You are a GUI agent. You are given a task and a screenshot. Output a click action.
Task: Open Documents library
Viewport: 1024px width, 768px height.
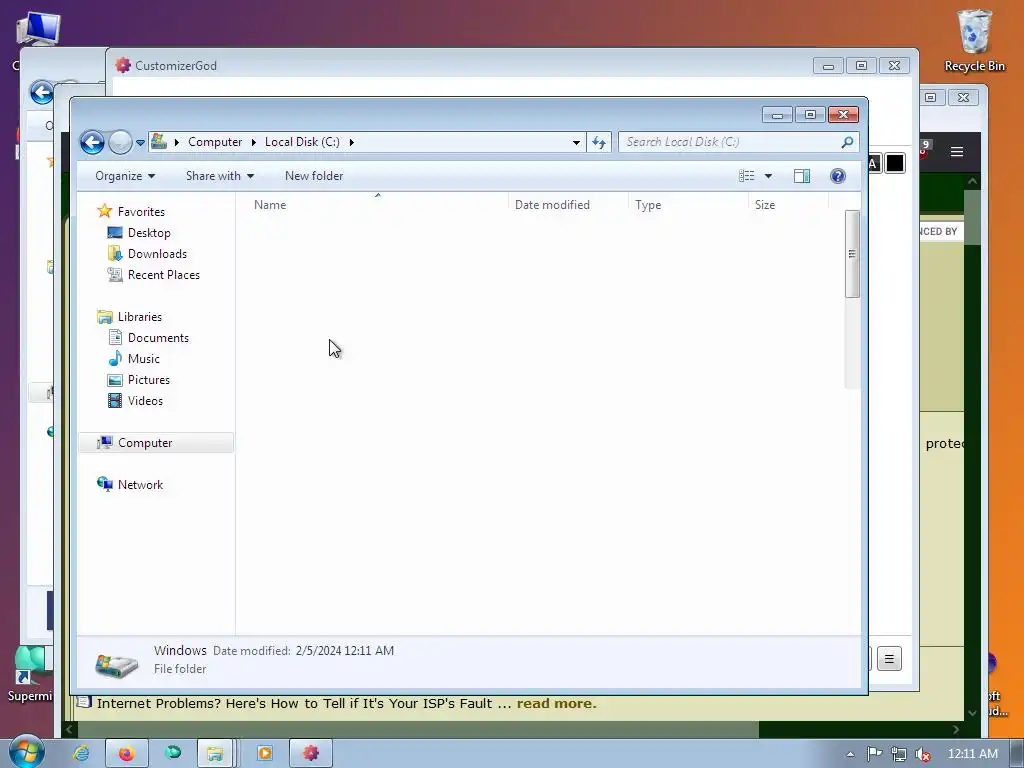click(158, 338)
